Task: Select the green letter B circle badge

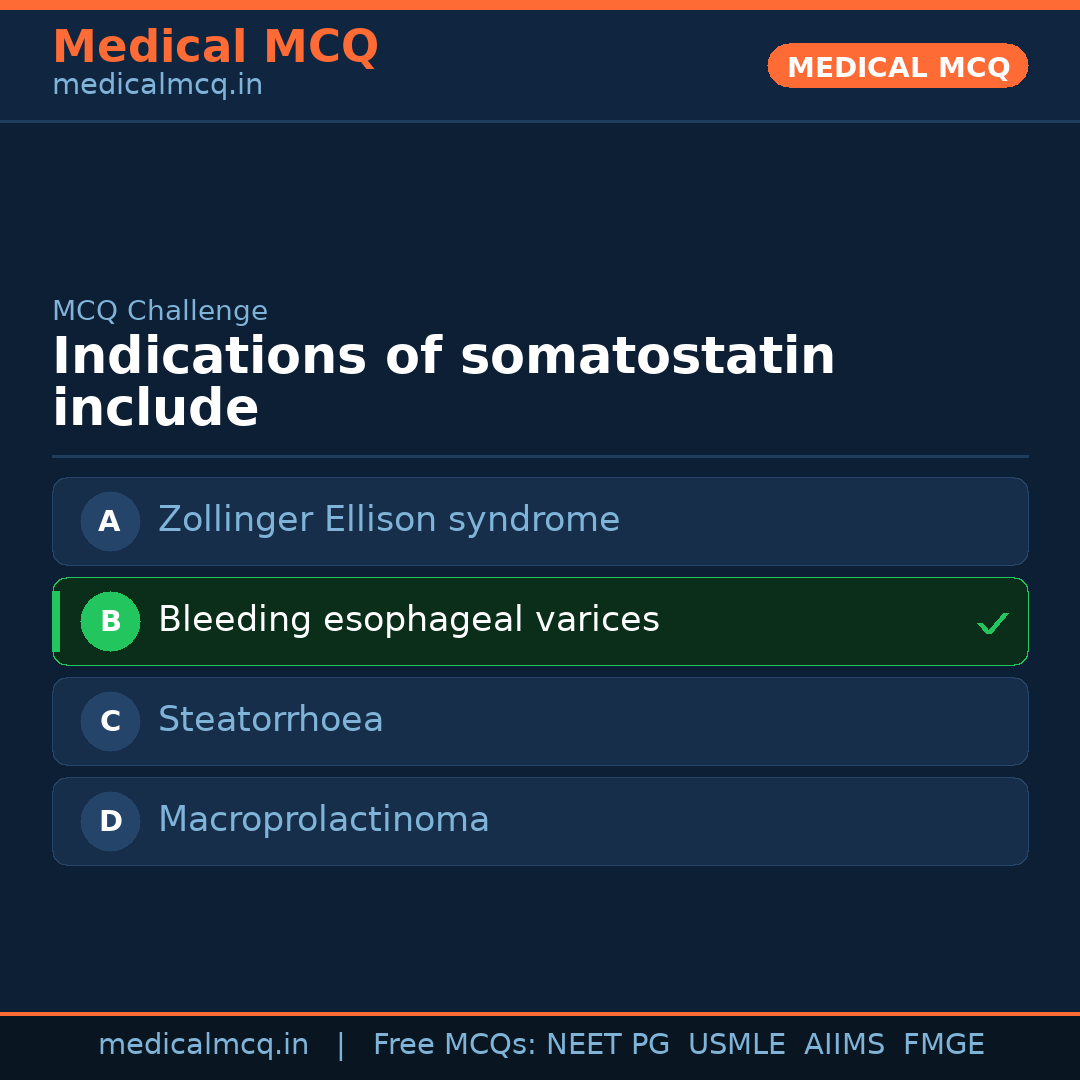Action: pos(110,621)
